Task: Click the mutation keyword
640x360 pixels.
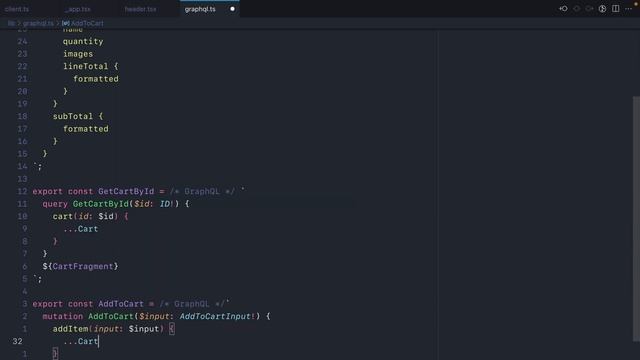Action: [62, 316]
